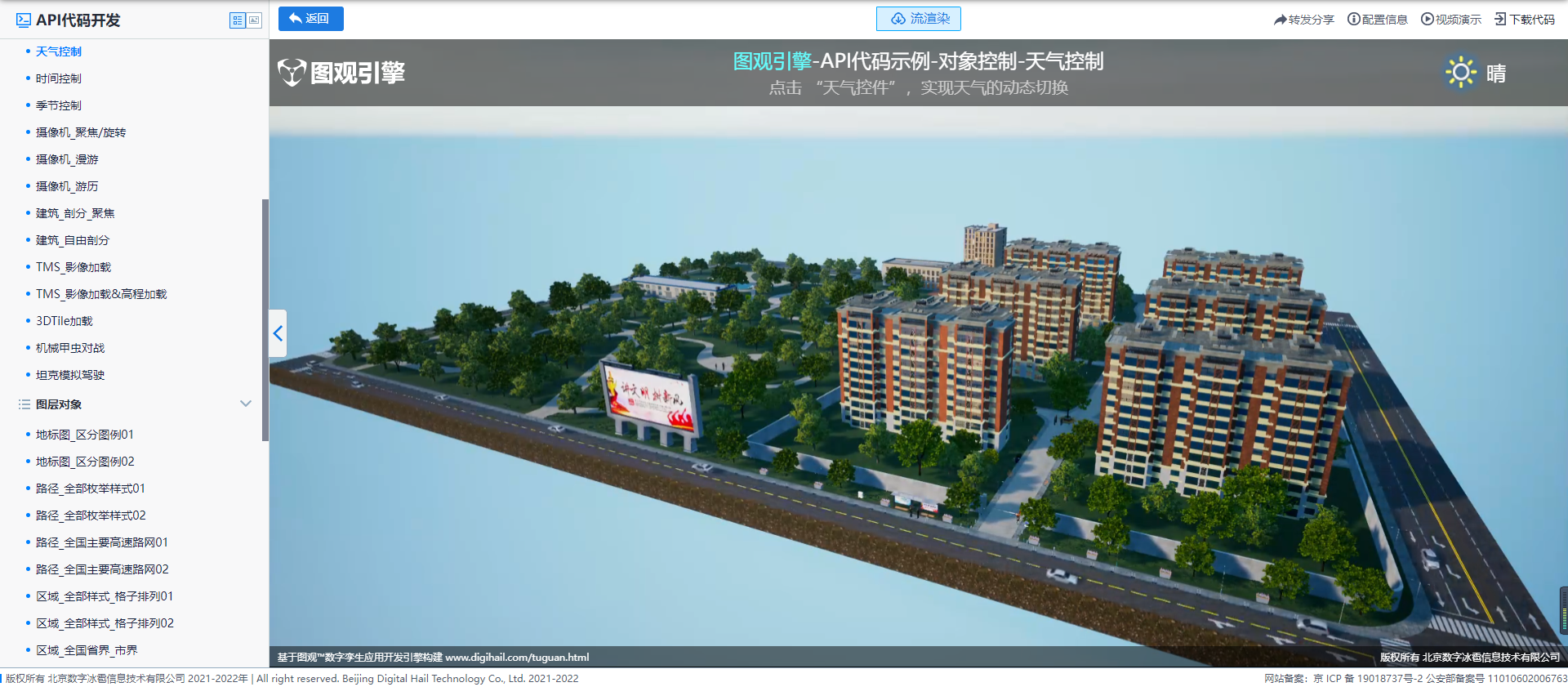Click the 京 ICP 备 19018737号-2 text

point(1368,679)
